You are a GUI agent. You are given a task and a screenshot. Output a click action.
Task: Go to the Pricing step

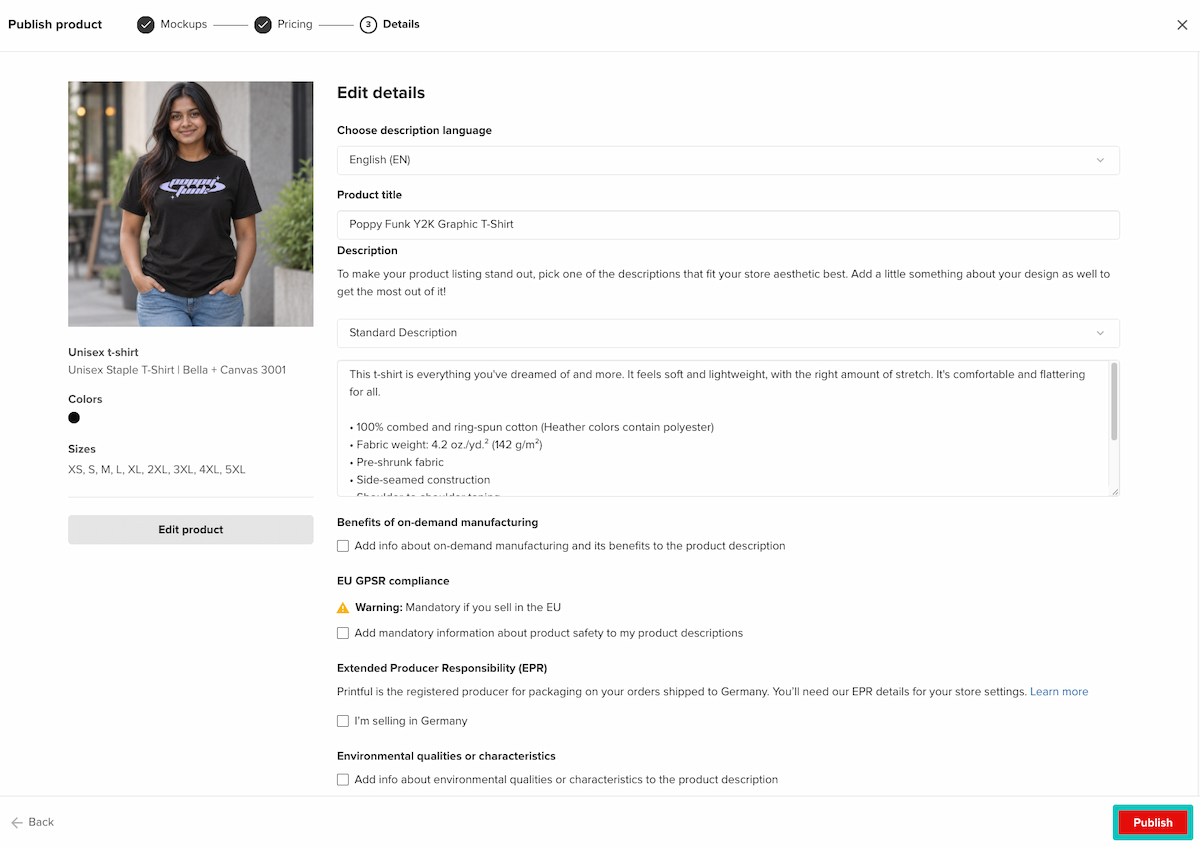tap(295, 24)
